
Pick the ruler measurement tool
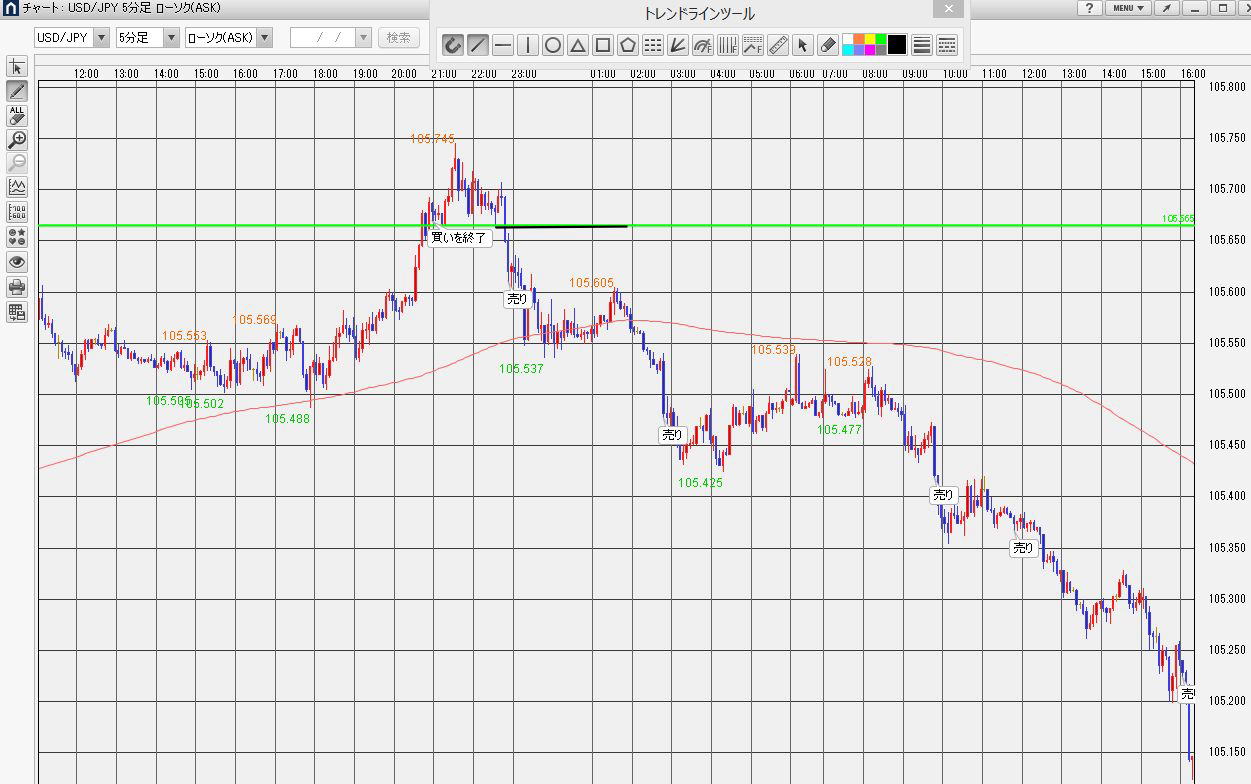click(778, 45)
